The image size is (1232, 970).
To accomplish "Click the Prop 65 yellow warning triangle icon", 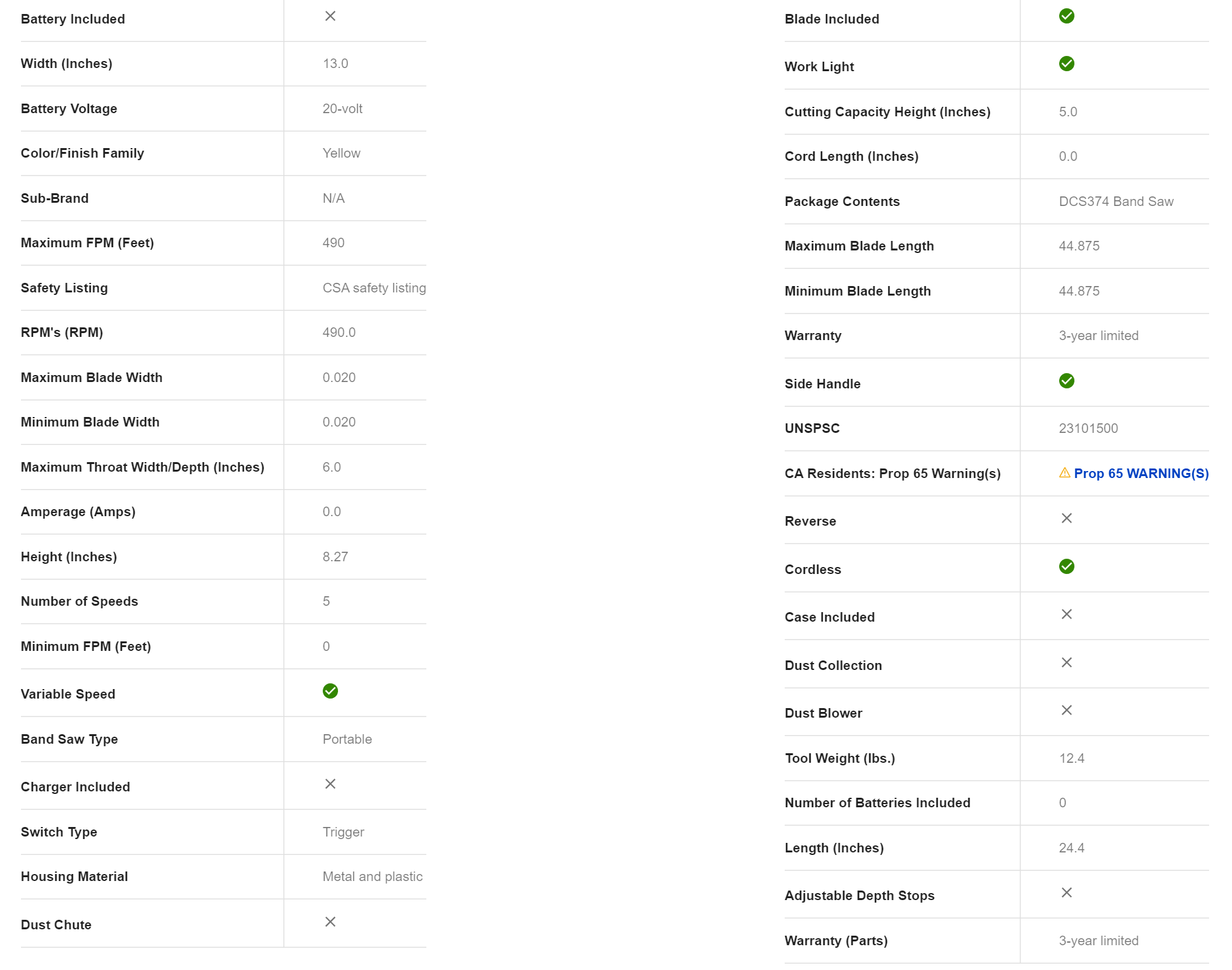I will pyautogui.click(x=1064, y=473).
